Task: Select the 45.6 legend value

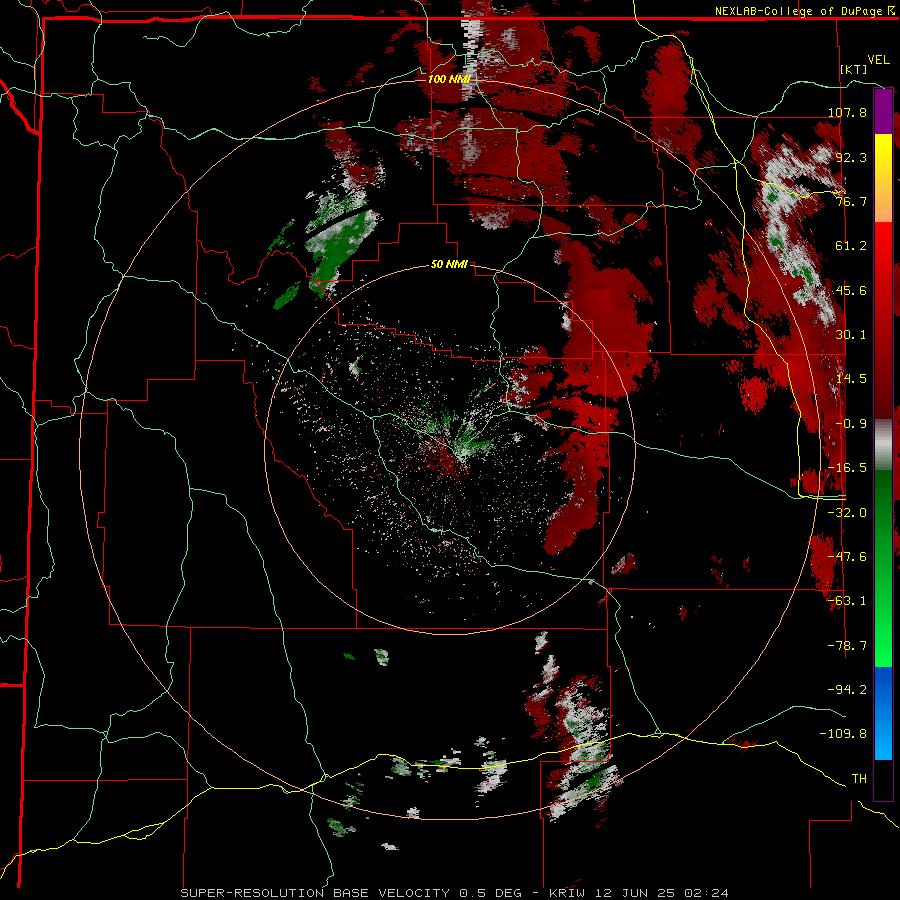Action: click(851, 290)
